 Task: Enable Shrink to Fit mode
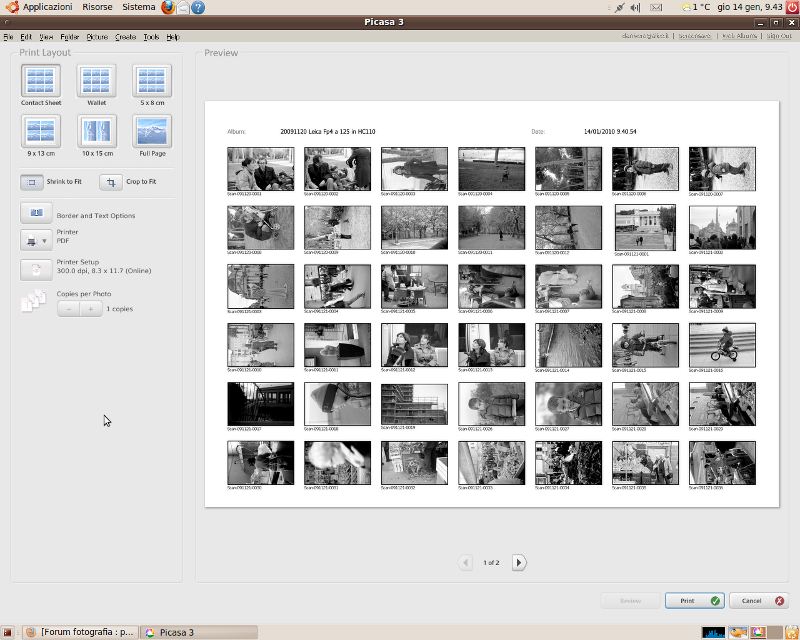point(33,182)
